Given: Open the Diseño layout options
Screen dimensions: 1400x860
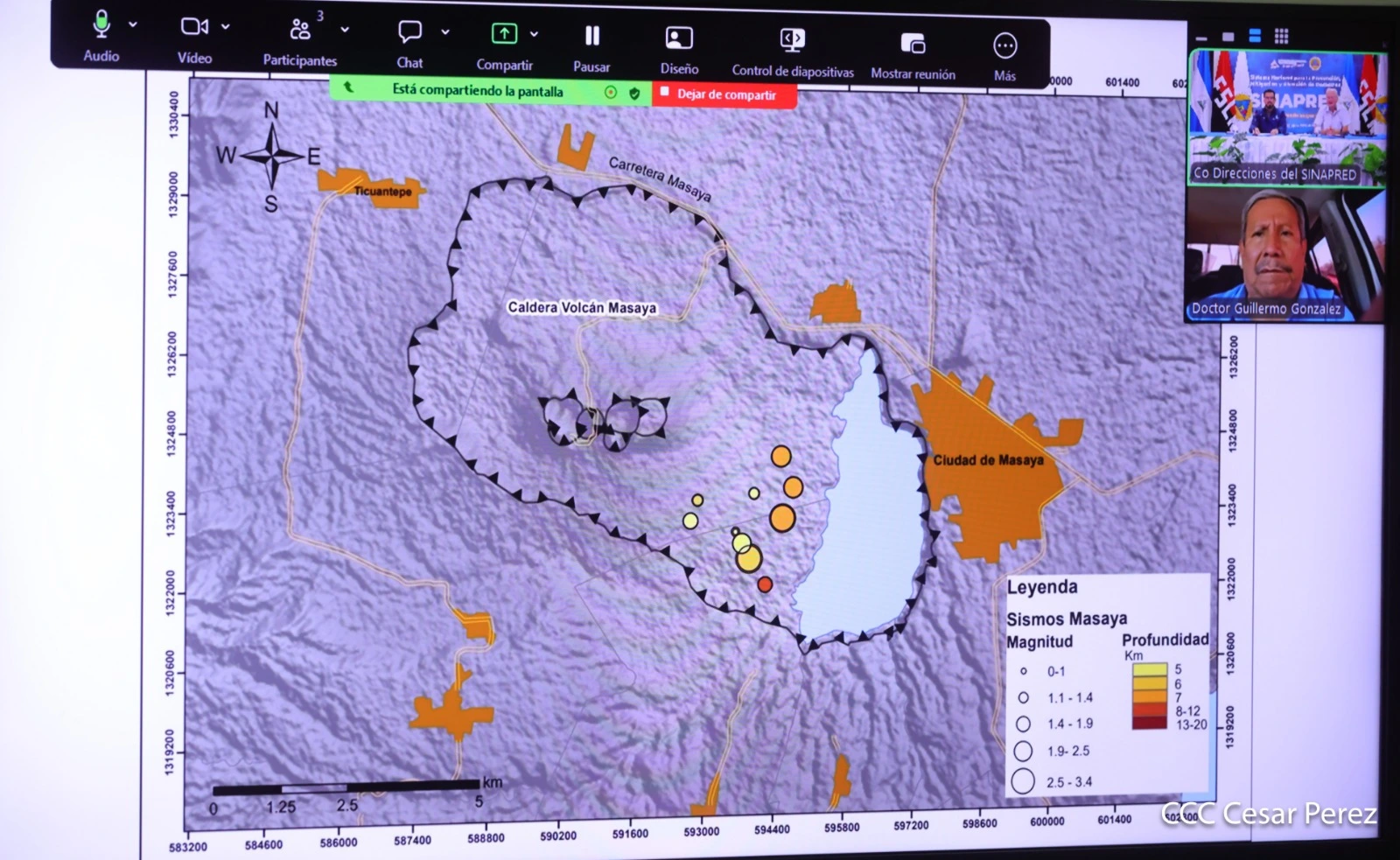Looking at the screenshot, I should [679, 38].
